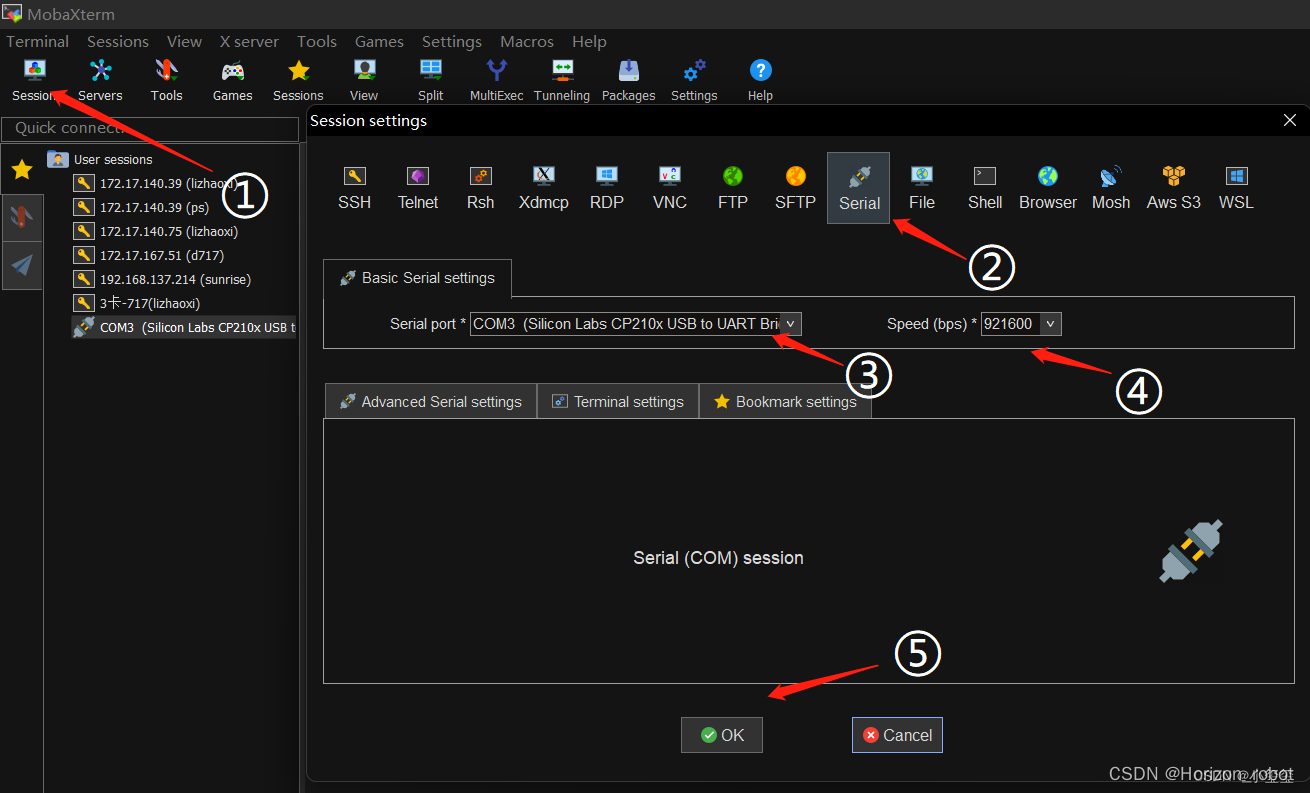Screen dimensions: 1310x793
Task: Open the Macros menu
Action: (527, 41)
